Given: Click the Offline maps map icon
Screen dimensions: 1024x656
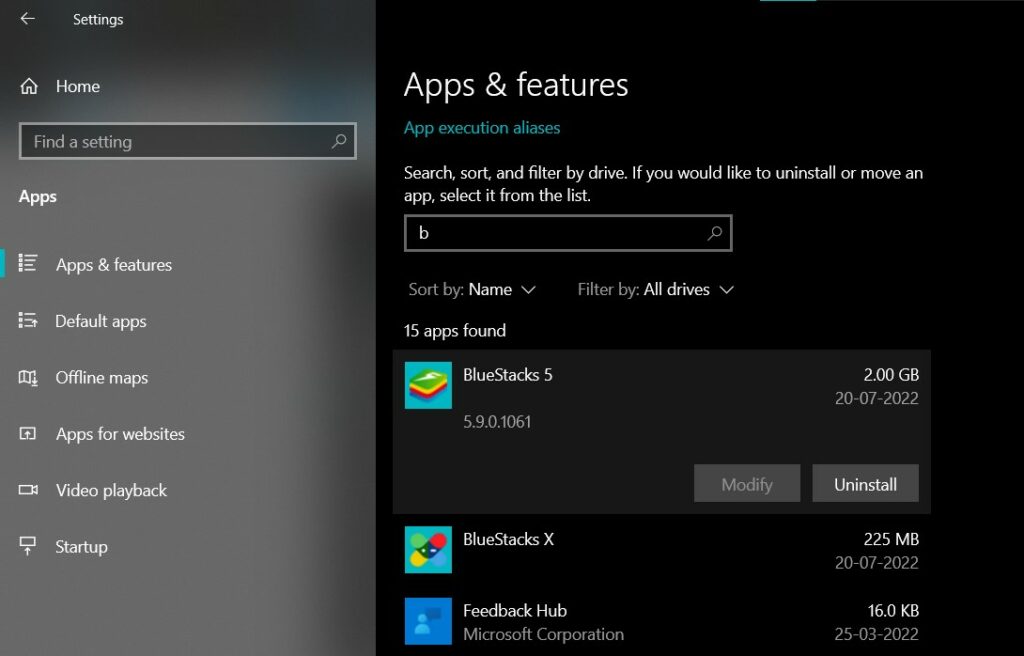Looking at the screenshot, I should tap(30, 378).
